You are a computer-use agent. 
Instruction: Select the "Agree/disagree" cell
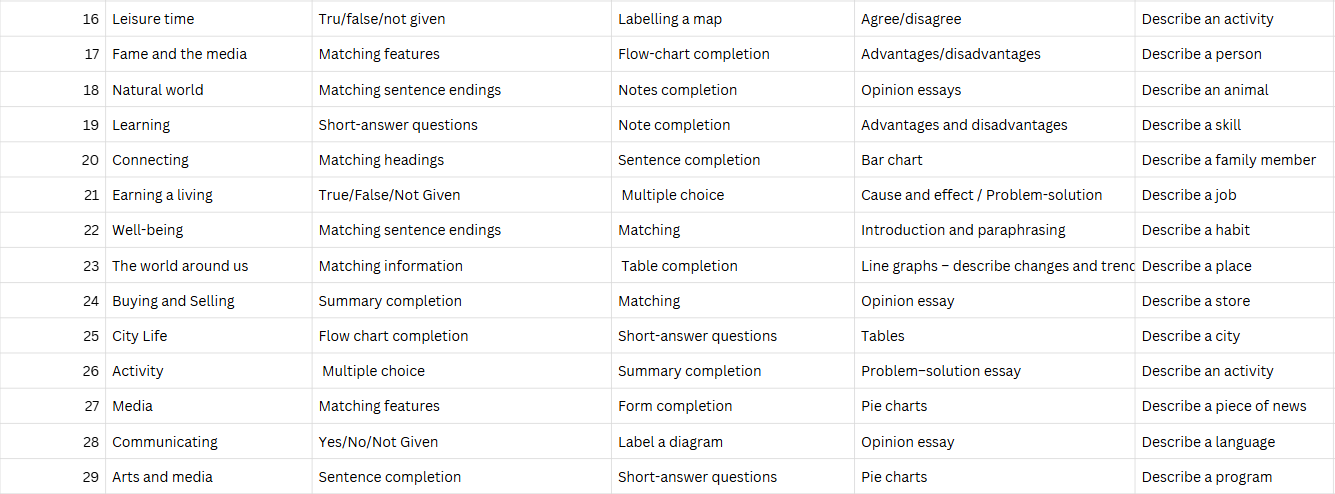(911, 19)
